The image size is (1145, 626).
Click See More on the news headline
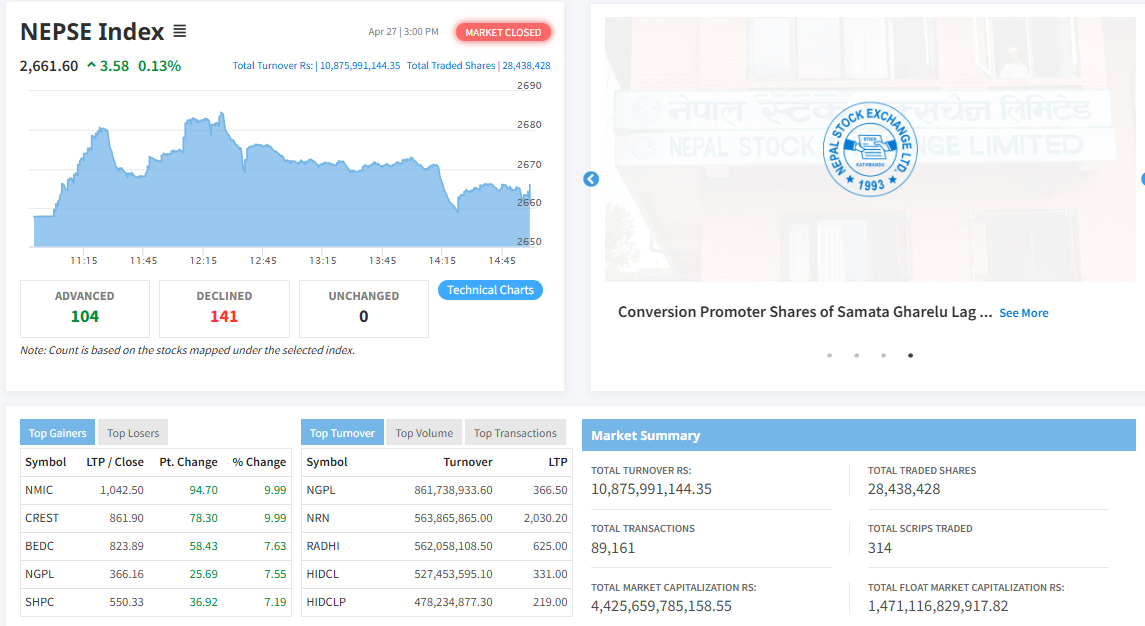[1023, 313]
